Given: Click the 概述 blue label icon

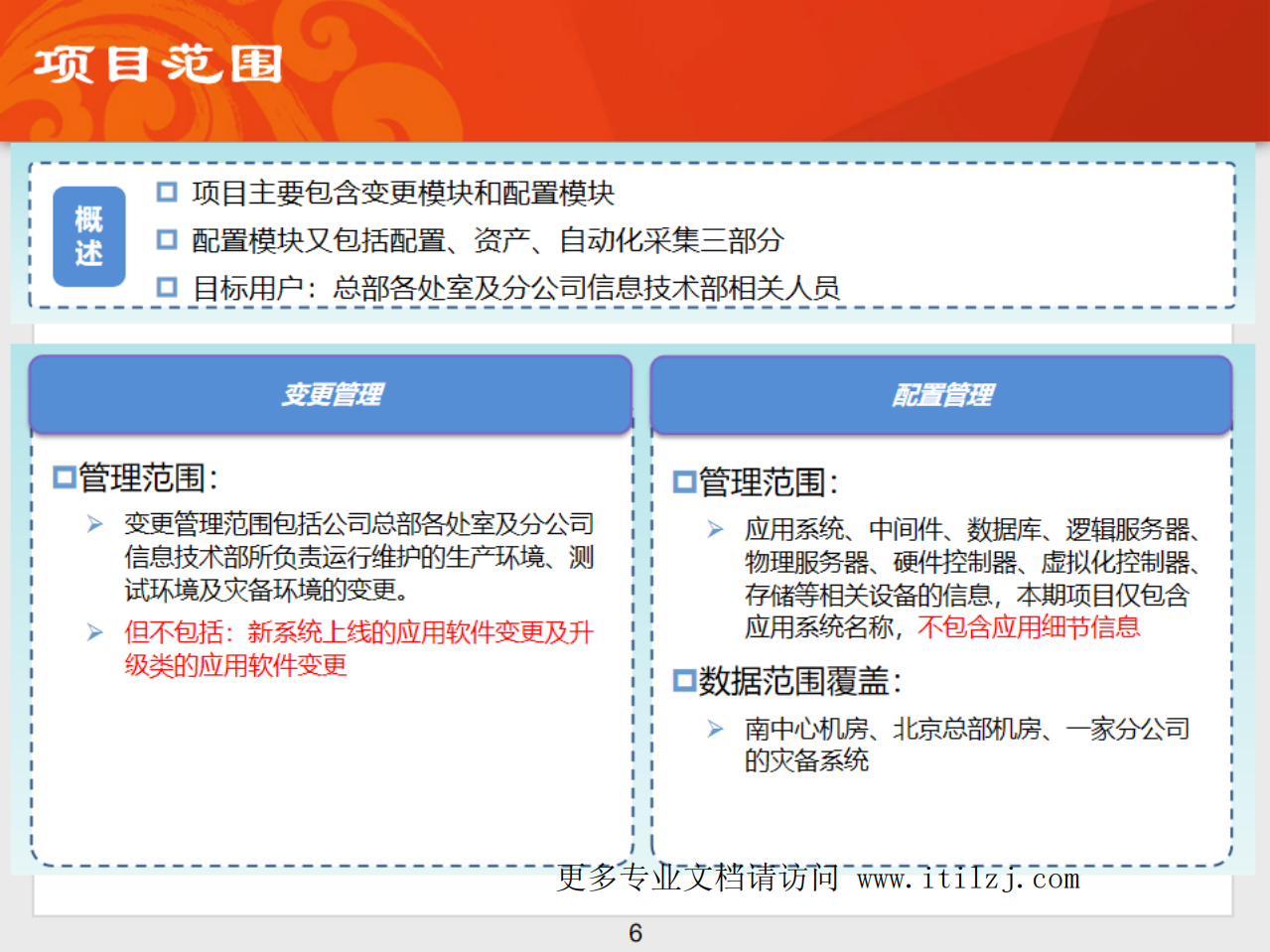Looking at the screenshot, I should pyautogui.click(x=88, y=236).
